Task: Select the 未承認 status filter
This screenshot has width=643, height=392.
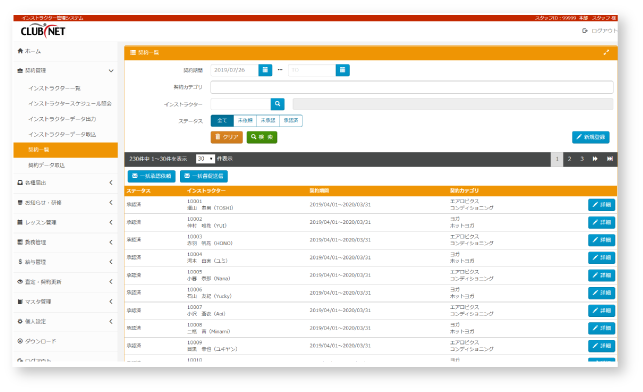Action: coord(268,121)
